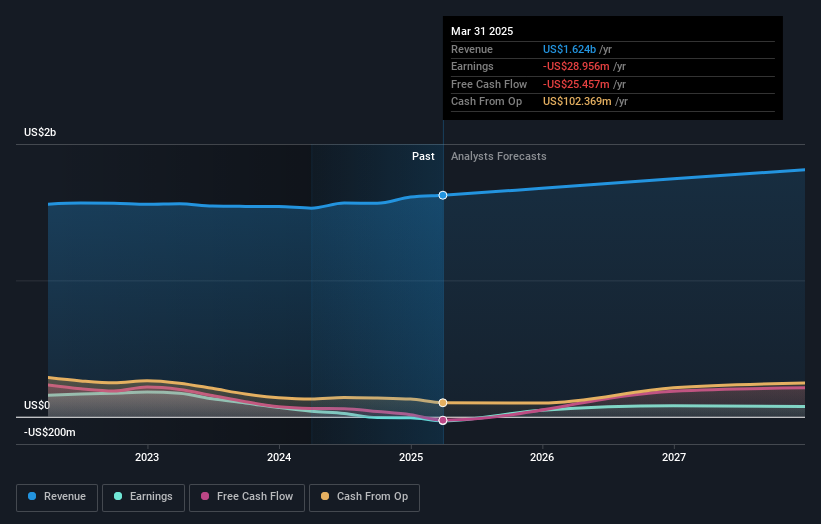Toggle the Earnings legend button

pos(143,497)
